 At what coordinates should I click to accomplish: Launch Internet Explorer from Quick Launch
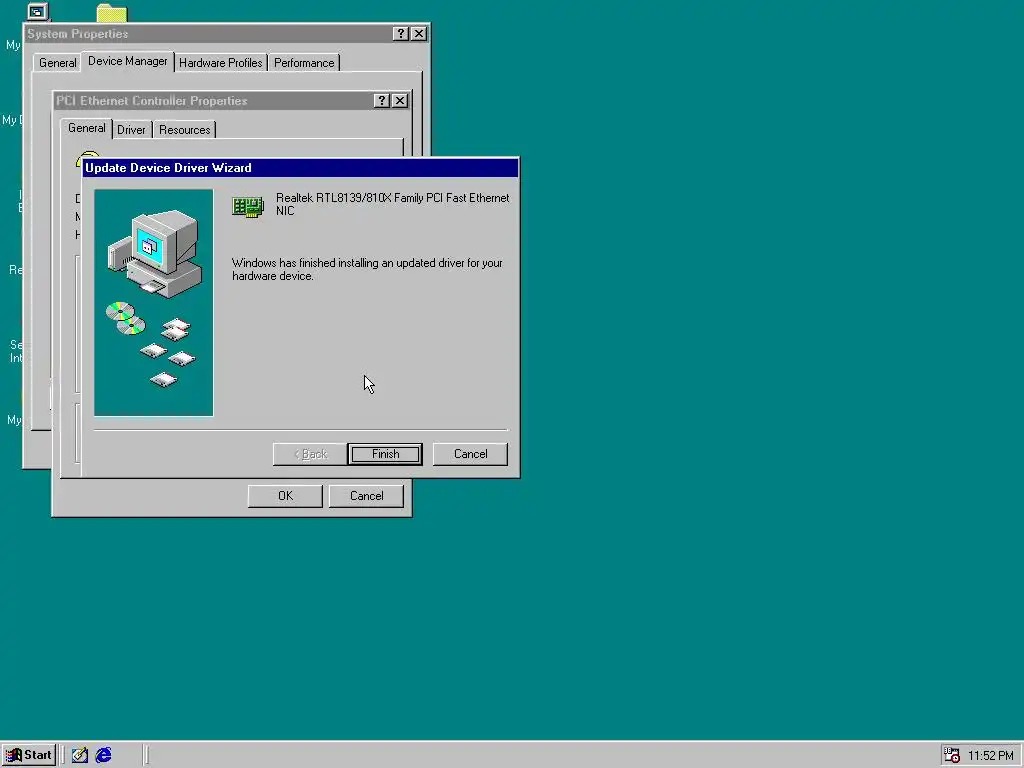tap(103, 755)
